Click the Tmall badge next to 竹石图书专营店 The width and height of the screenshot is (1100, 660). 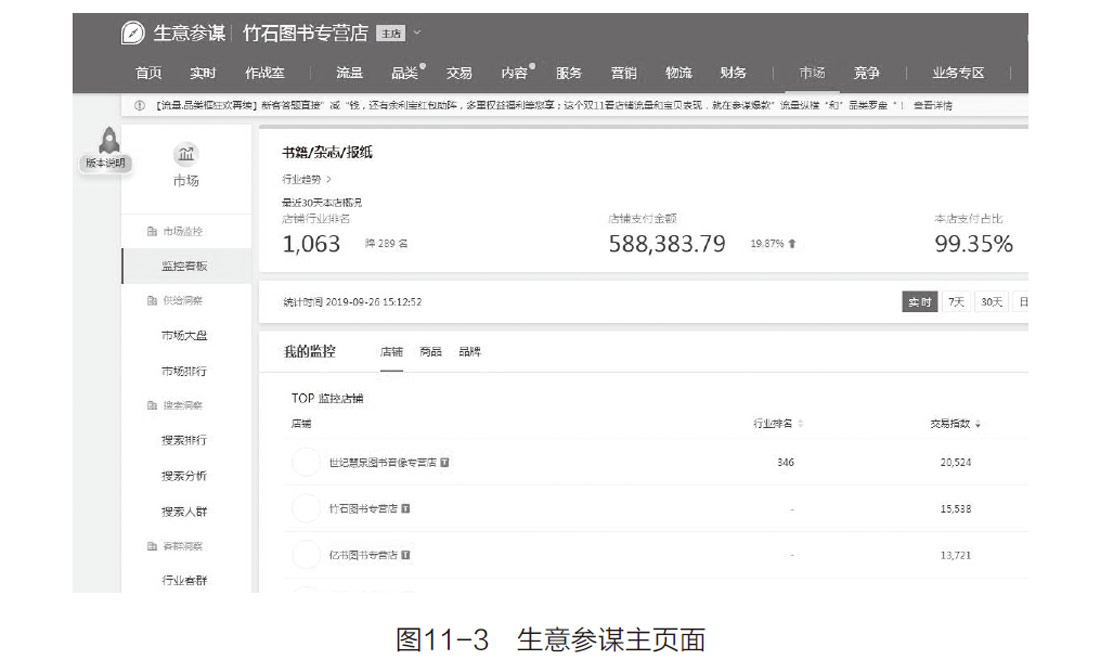(405, 509)
